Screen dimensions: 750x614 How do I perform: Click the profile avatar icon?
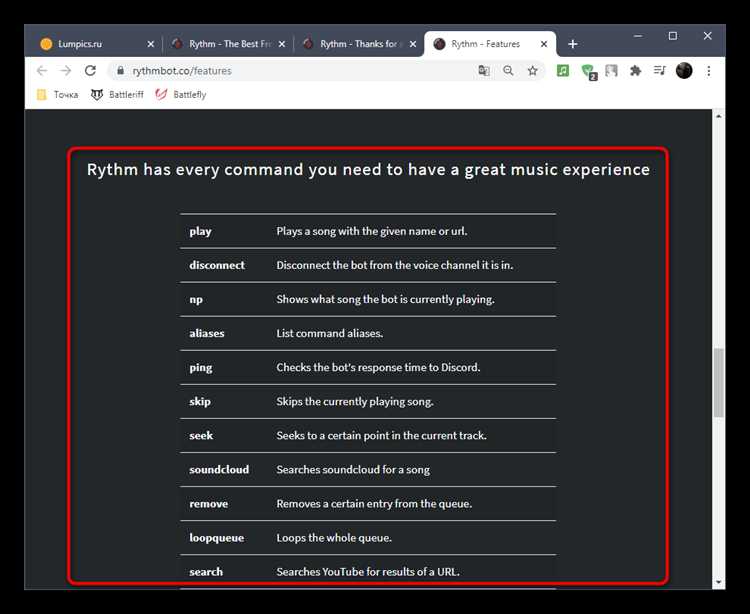[x=684, y=71]
